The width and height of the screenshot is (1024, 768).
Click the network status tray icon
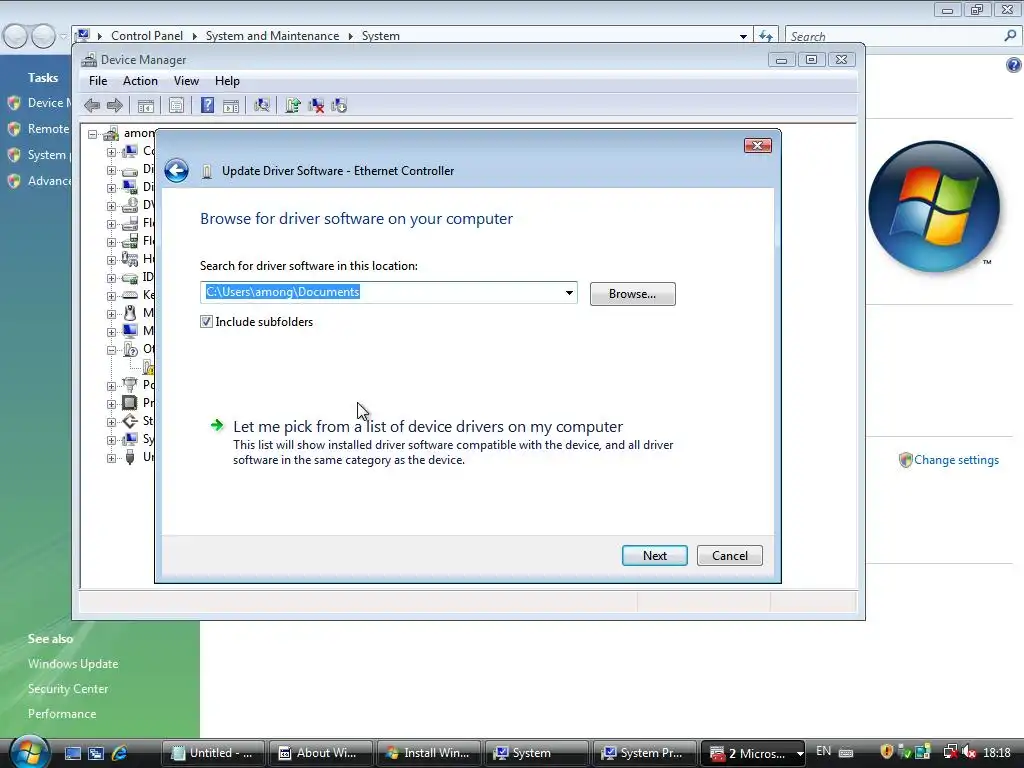point(950,753)
